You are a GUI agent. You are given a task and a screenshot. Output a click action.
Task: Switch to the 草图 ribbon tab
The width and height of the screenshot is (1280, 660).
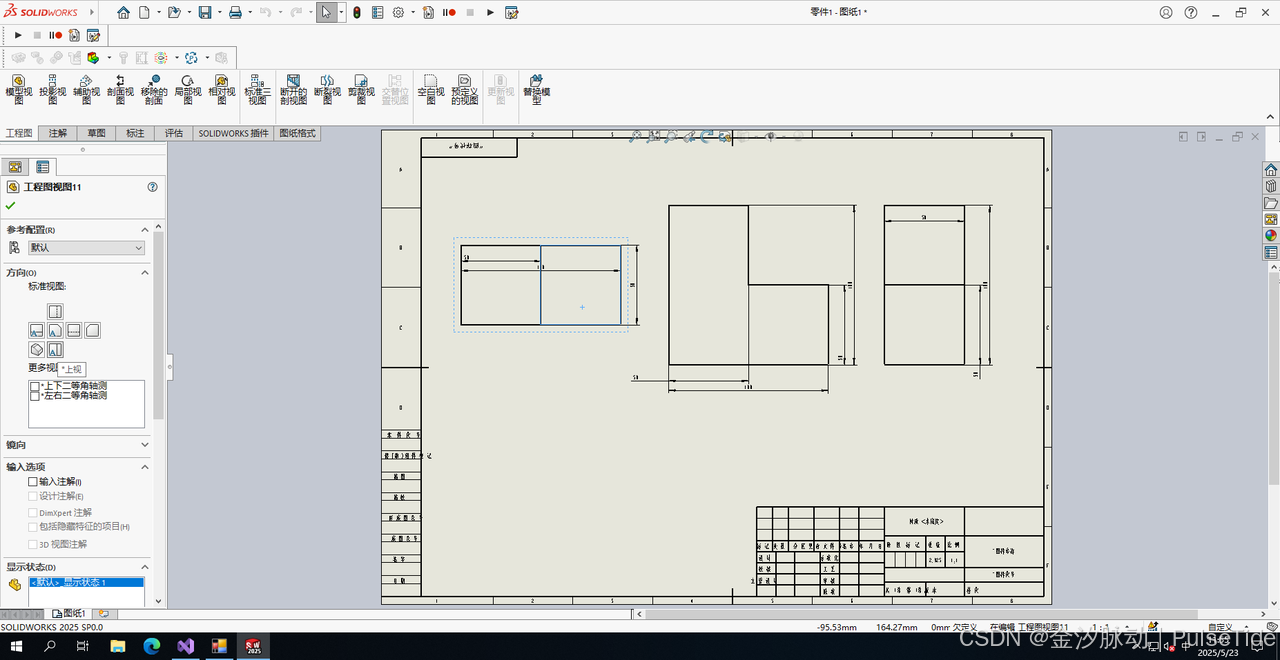[x=96, y=133]
